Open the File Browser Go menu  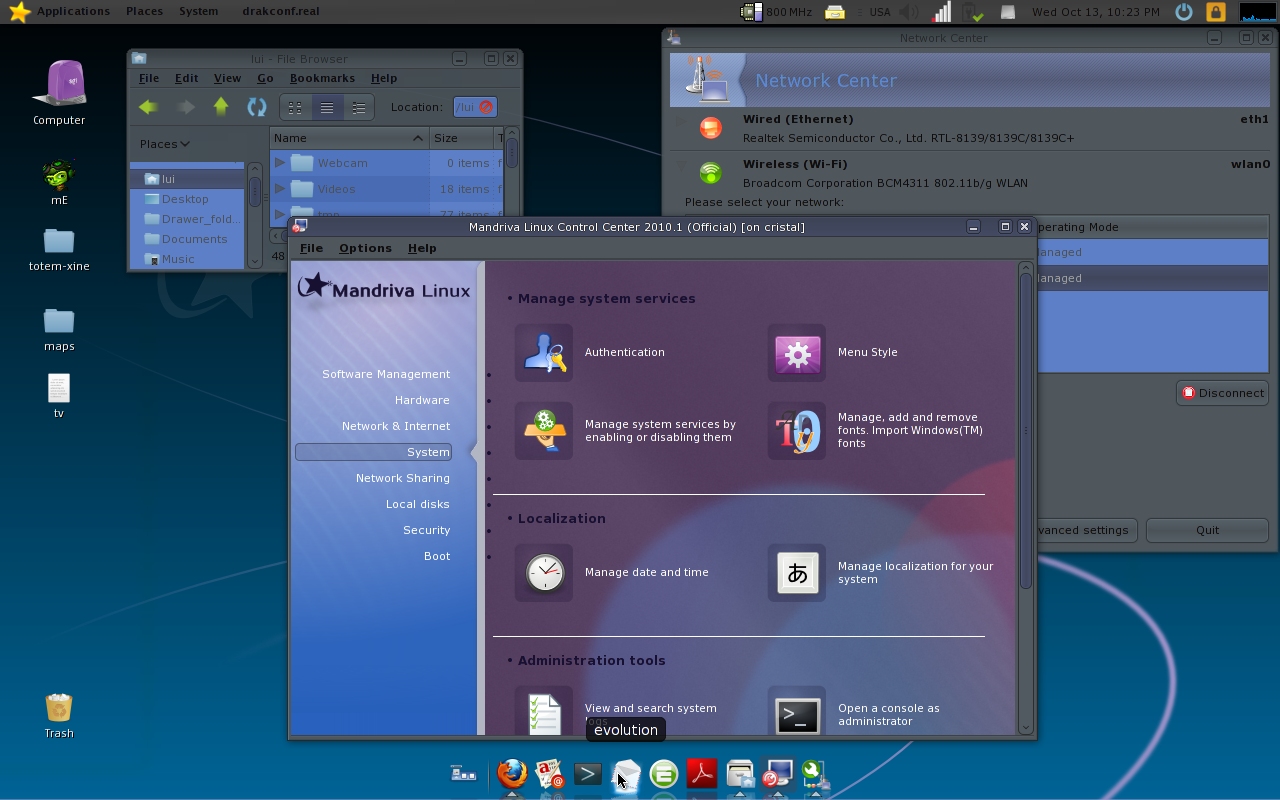[x=265, y=78]
